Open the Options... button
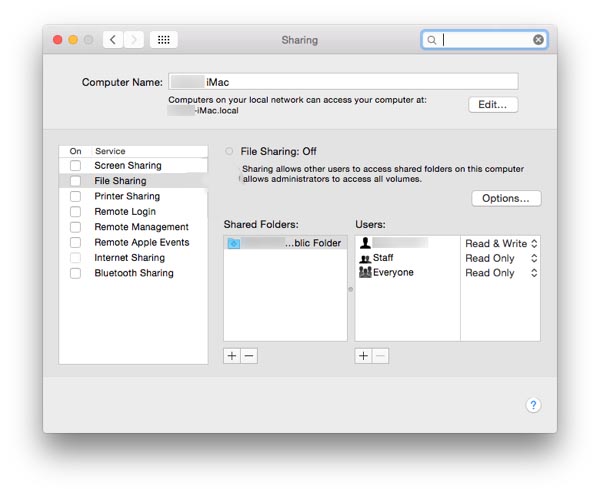The width and height of the screenshot is (600, 495). (506, 199)
